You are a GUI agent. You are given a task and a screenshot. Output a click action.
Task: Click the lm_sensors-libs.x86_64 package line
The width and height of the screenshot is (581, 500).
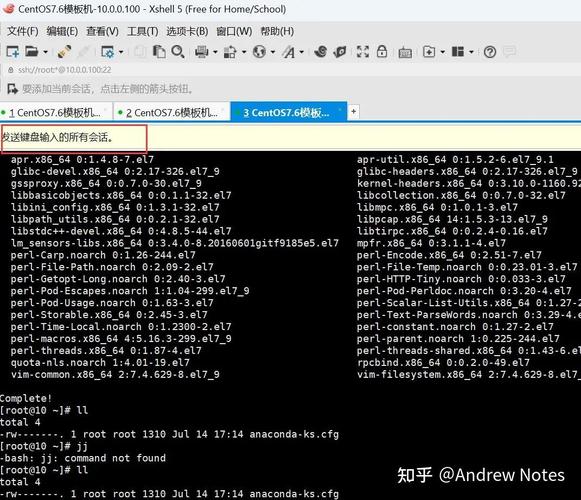[175, 243]
